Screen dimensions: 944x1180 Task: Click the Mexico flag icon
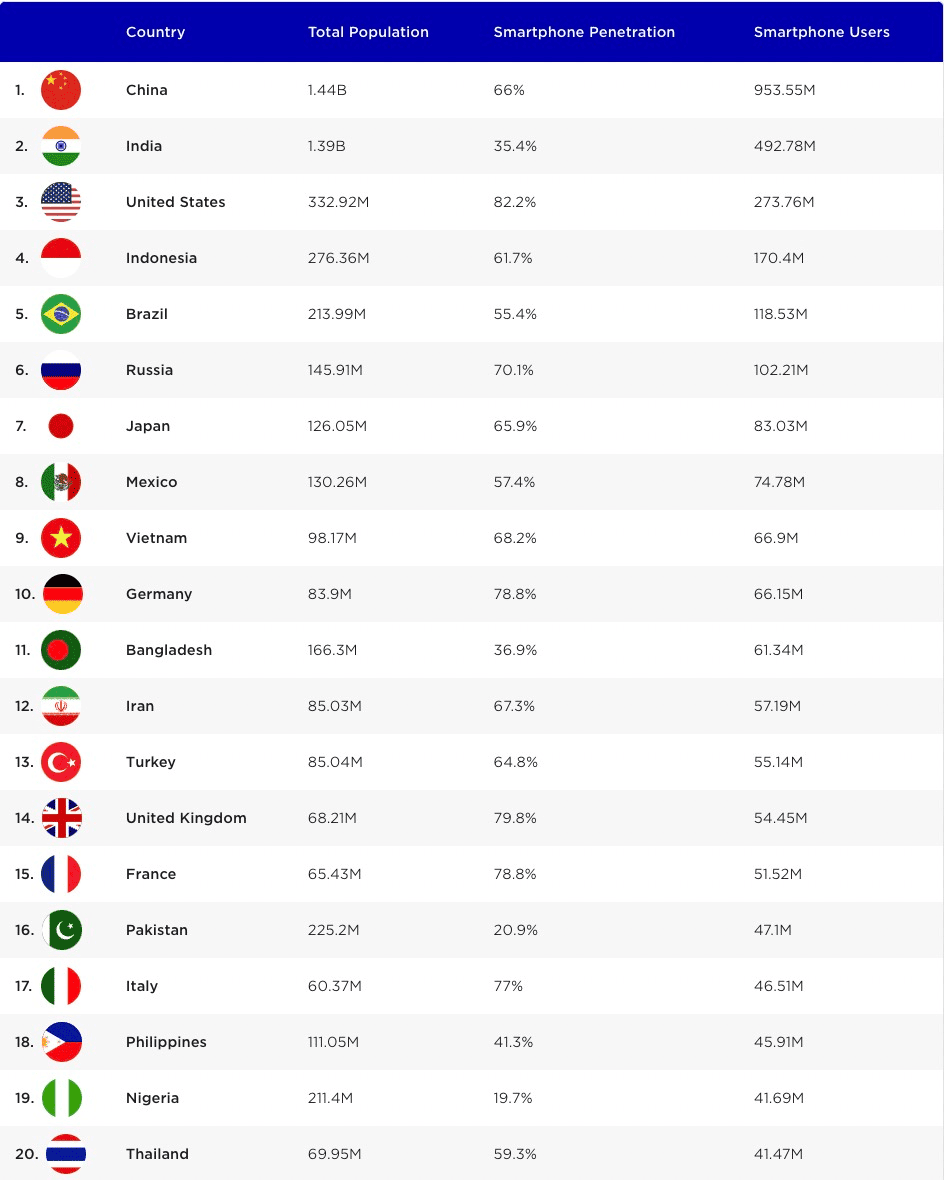click(x=61, y=482)
